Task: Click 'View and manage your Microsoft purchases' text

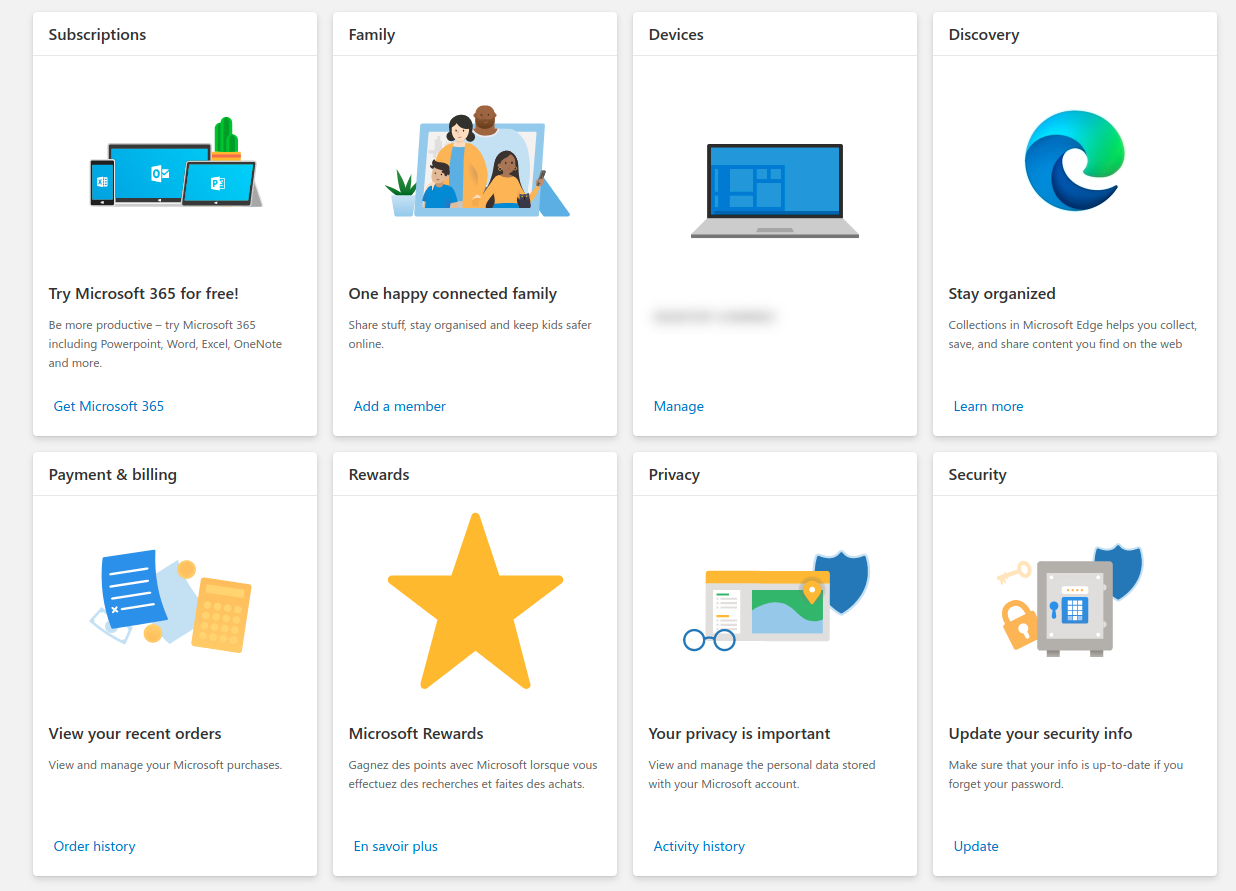Action: (x=166, y=765)
